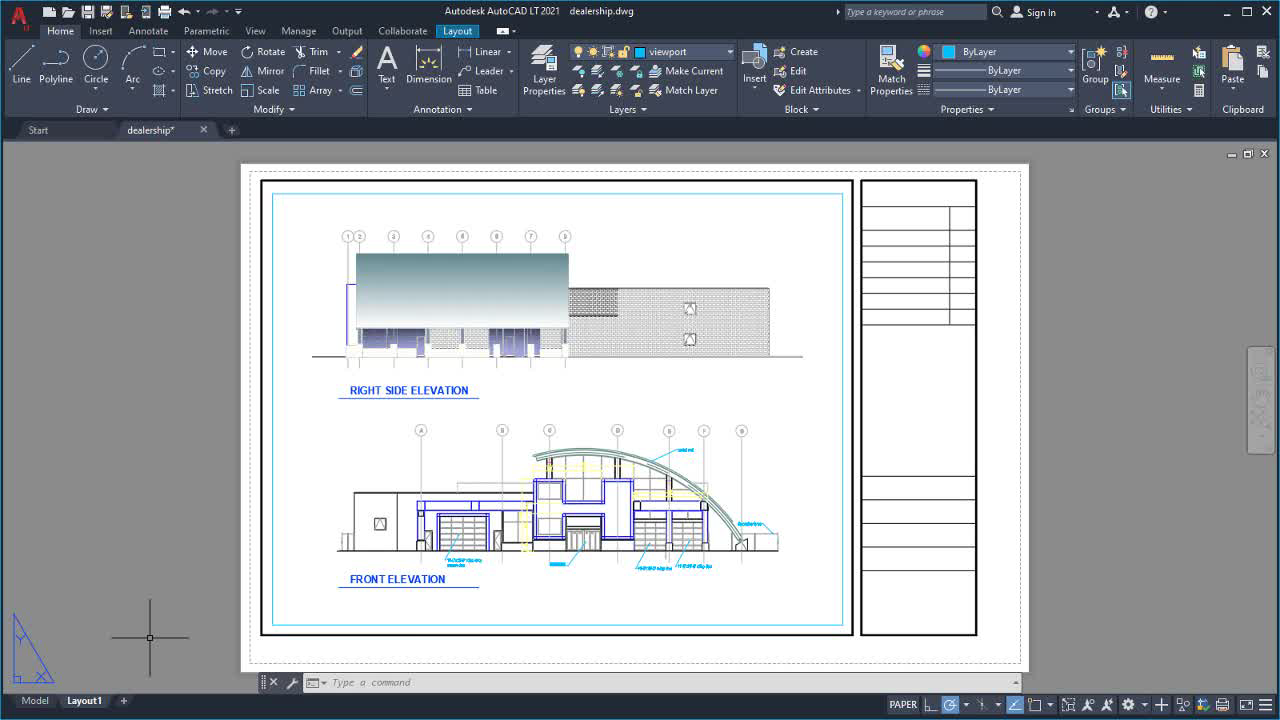Click Create block button
Image resolution: width=1280 pixels, height=720 pixels.
[796, 52]
